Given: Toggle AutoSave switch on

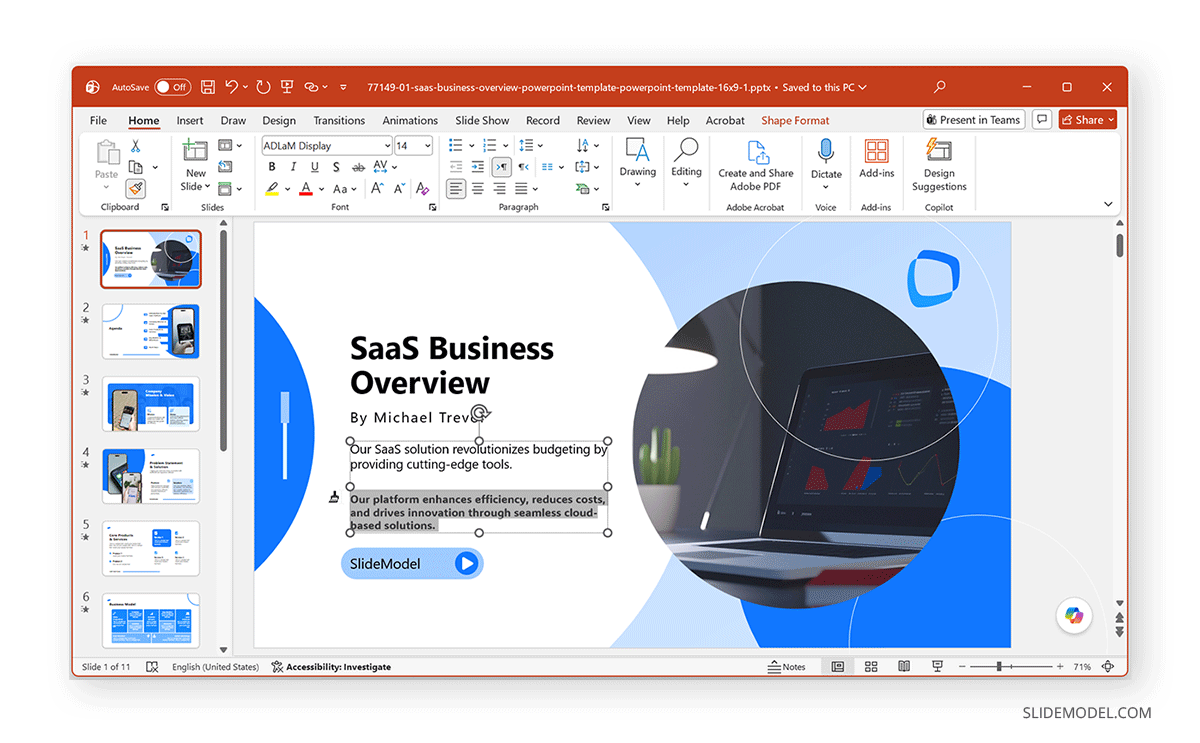Looking at the screenshot, I should pyautogui.click(x=172, y=87).
